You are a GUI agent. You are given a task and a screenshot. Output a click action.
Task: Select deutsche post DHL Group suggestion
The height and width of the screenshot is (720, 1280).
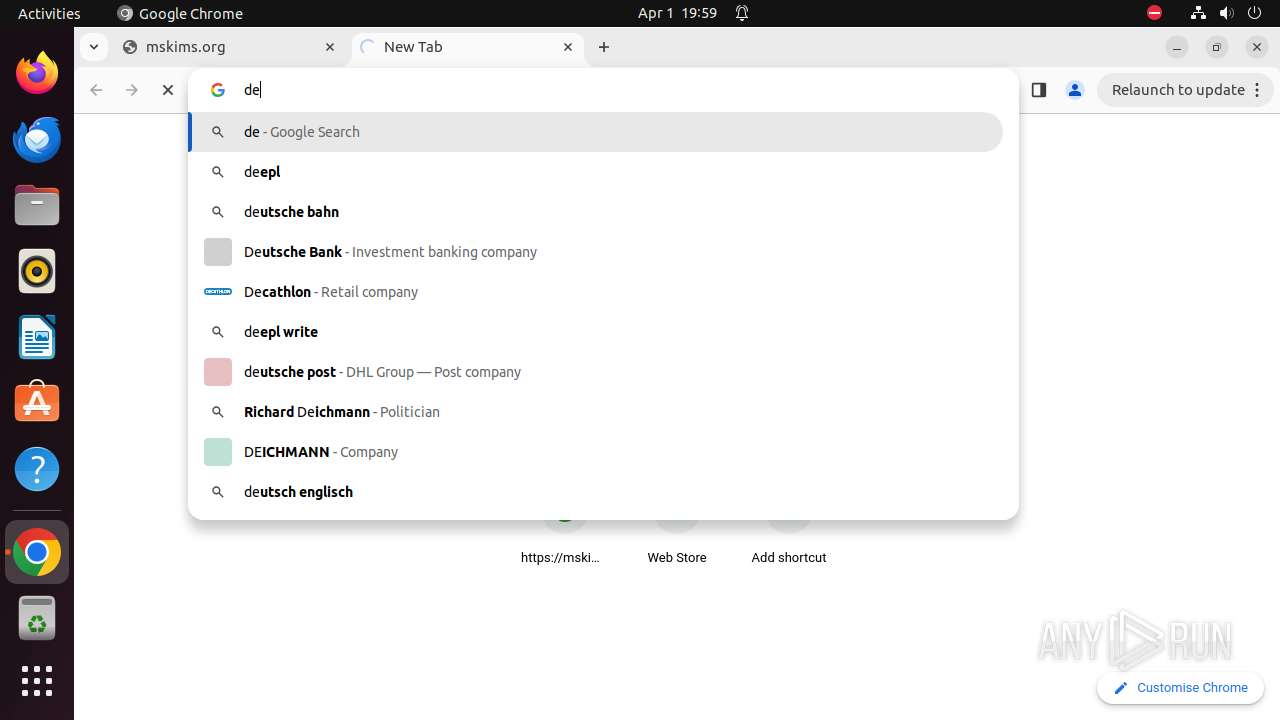point(596,372)
